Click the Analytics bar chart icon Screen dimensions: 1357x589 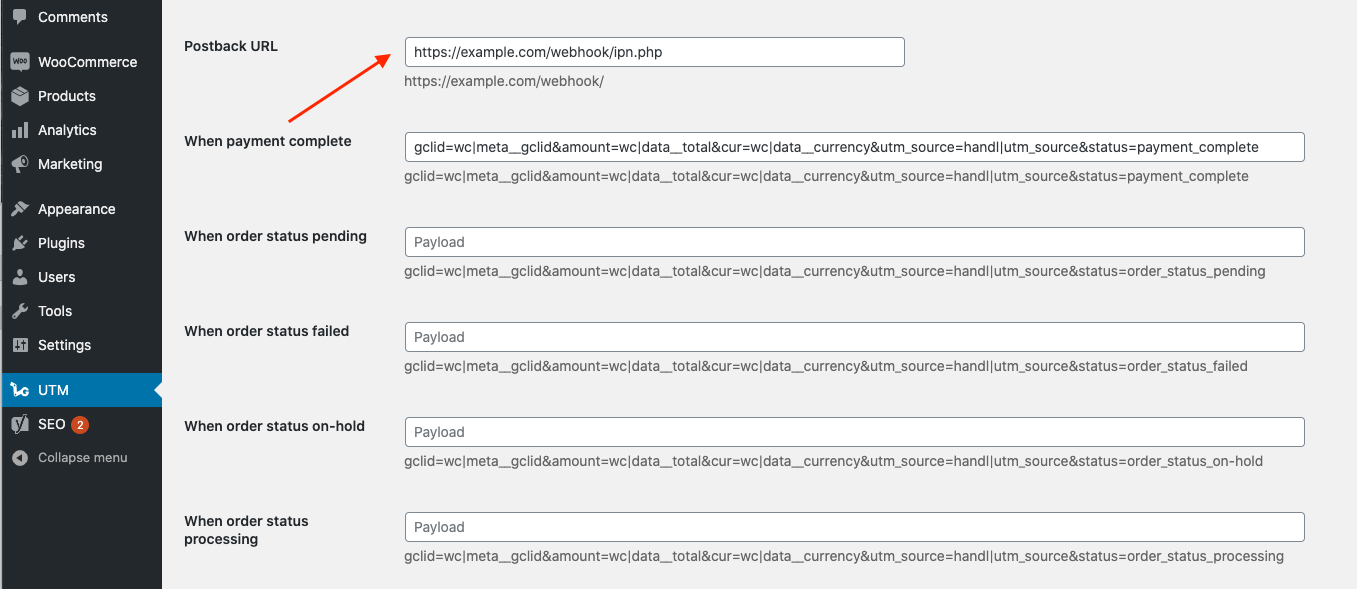click(20, 130)
